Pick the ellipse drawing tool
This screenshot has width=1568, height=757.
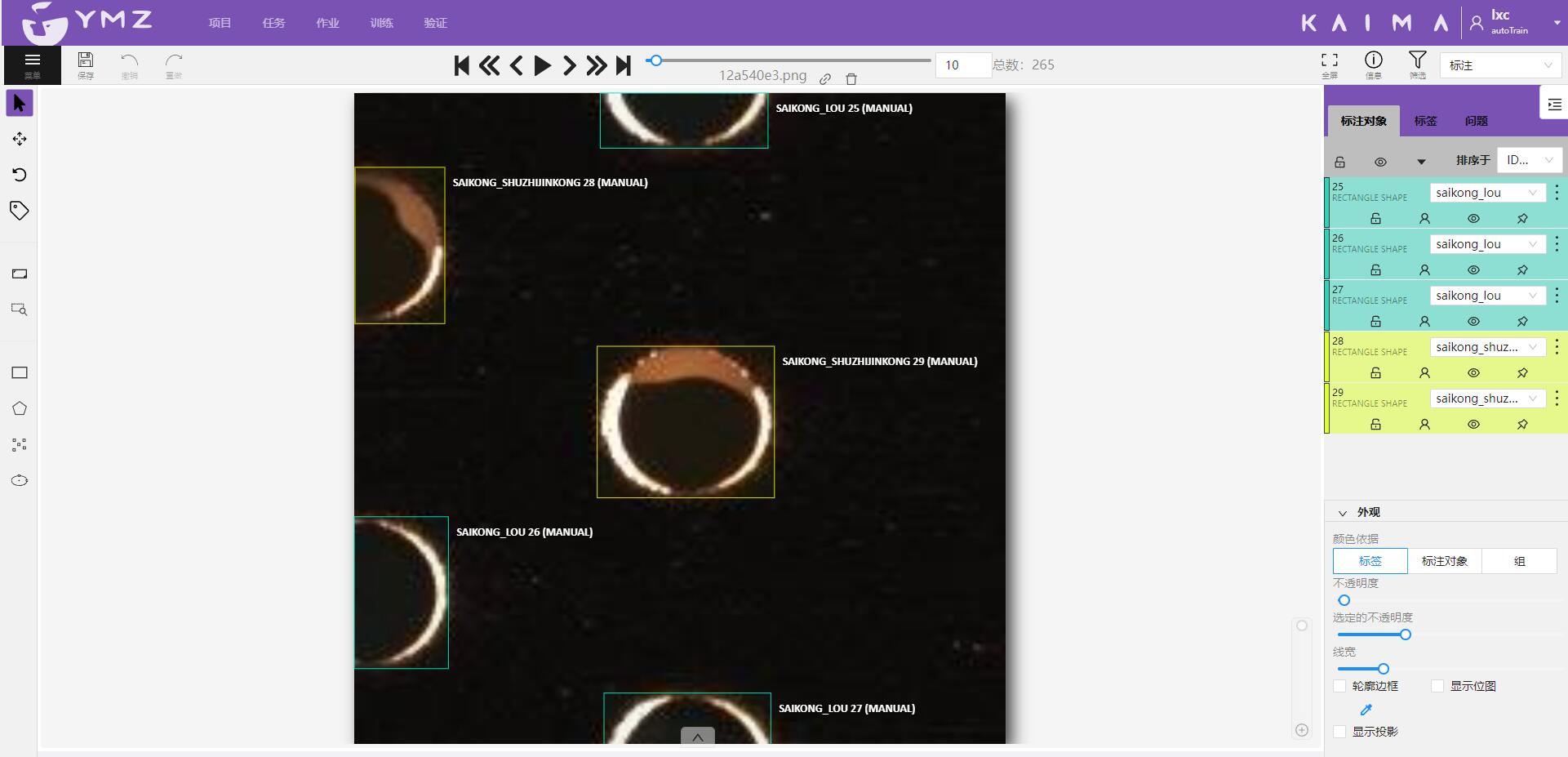coord(20,480)
